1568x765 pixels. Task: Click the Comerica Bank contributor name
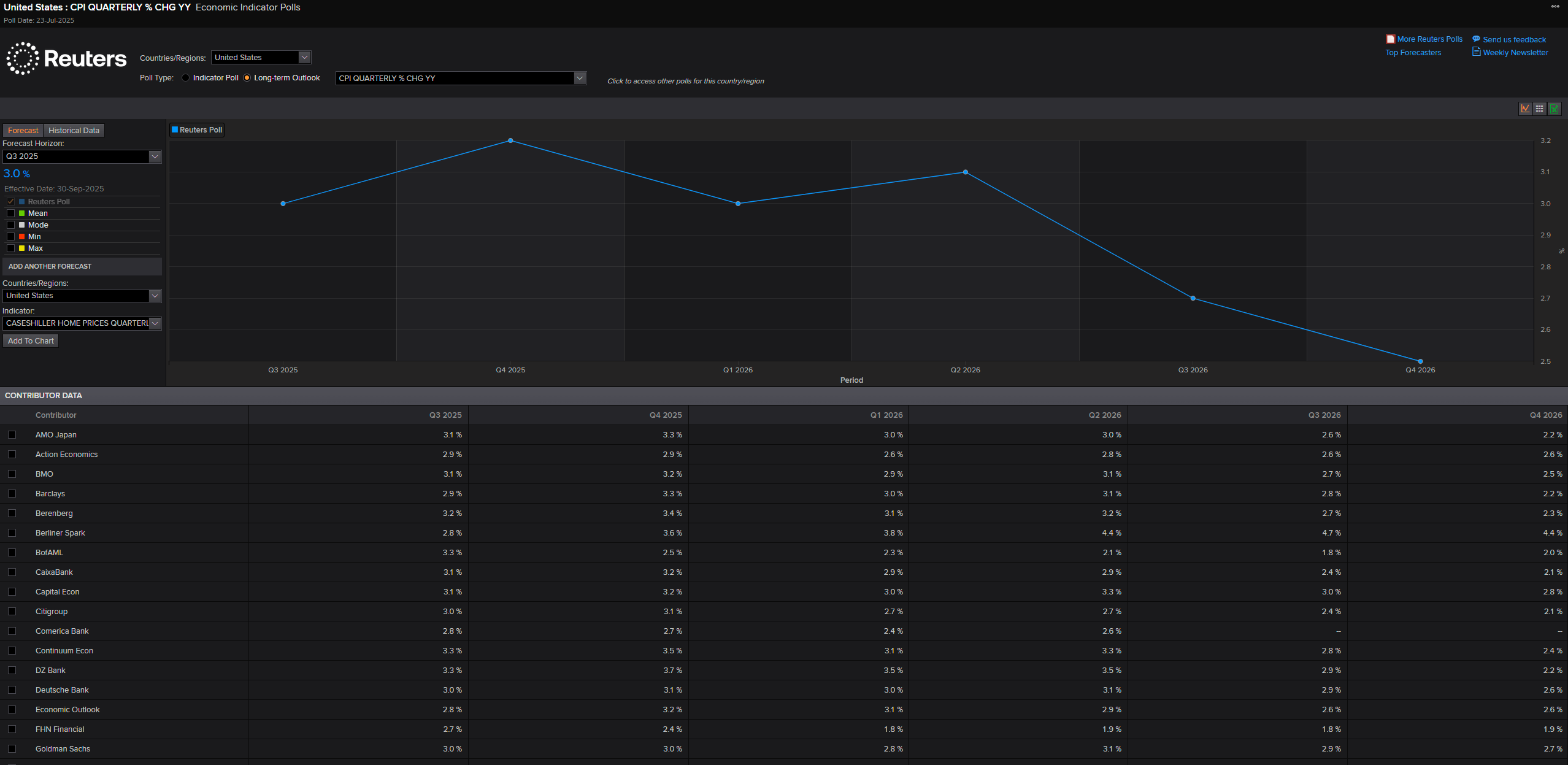tap(62, 631)
